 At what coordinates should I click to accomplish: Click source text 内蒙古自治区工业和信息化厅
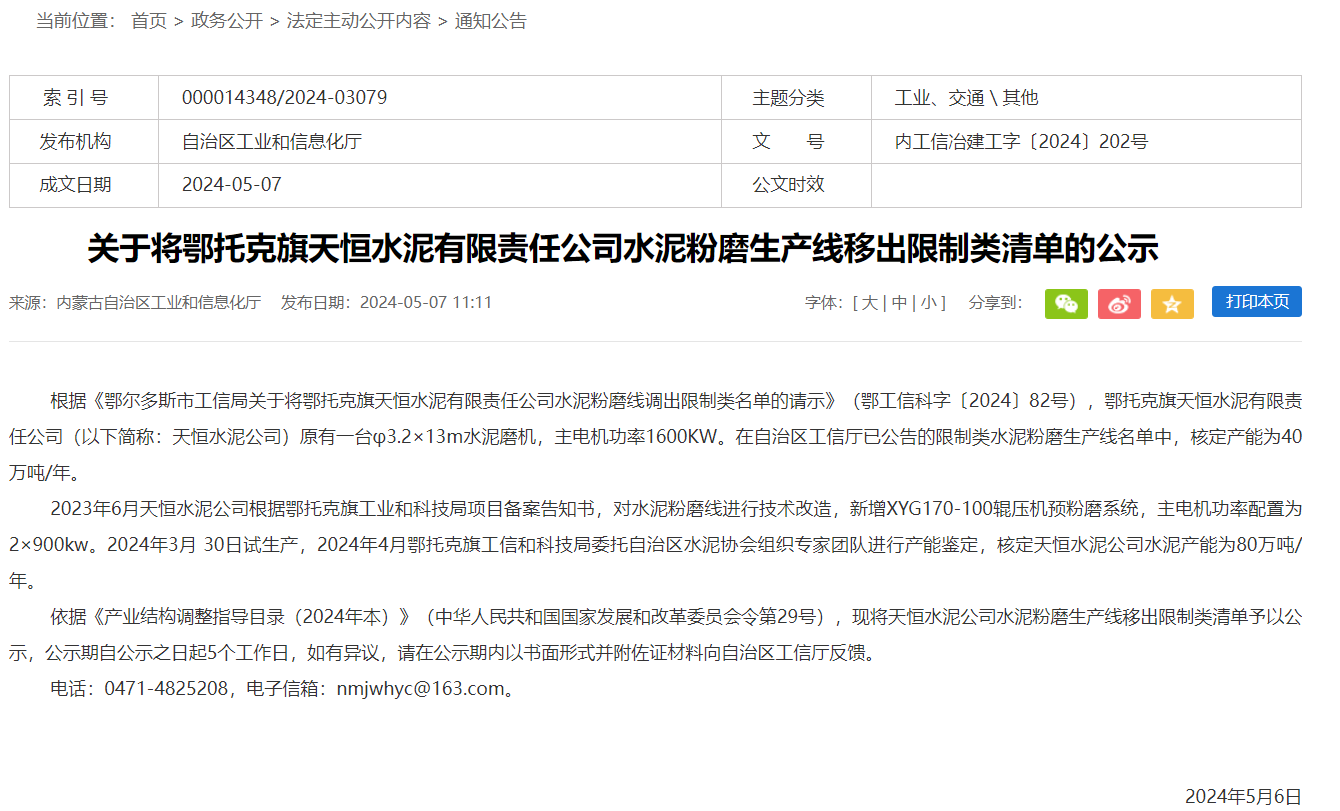pos(158,303)
